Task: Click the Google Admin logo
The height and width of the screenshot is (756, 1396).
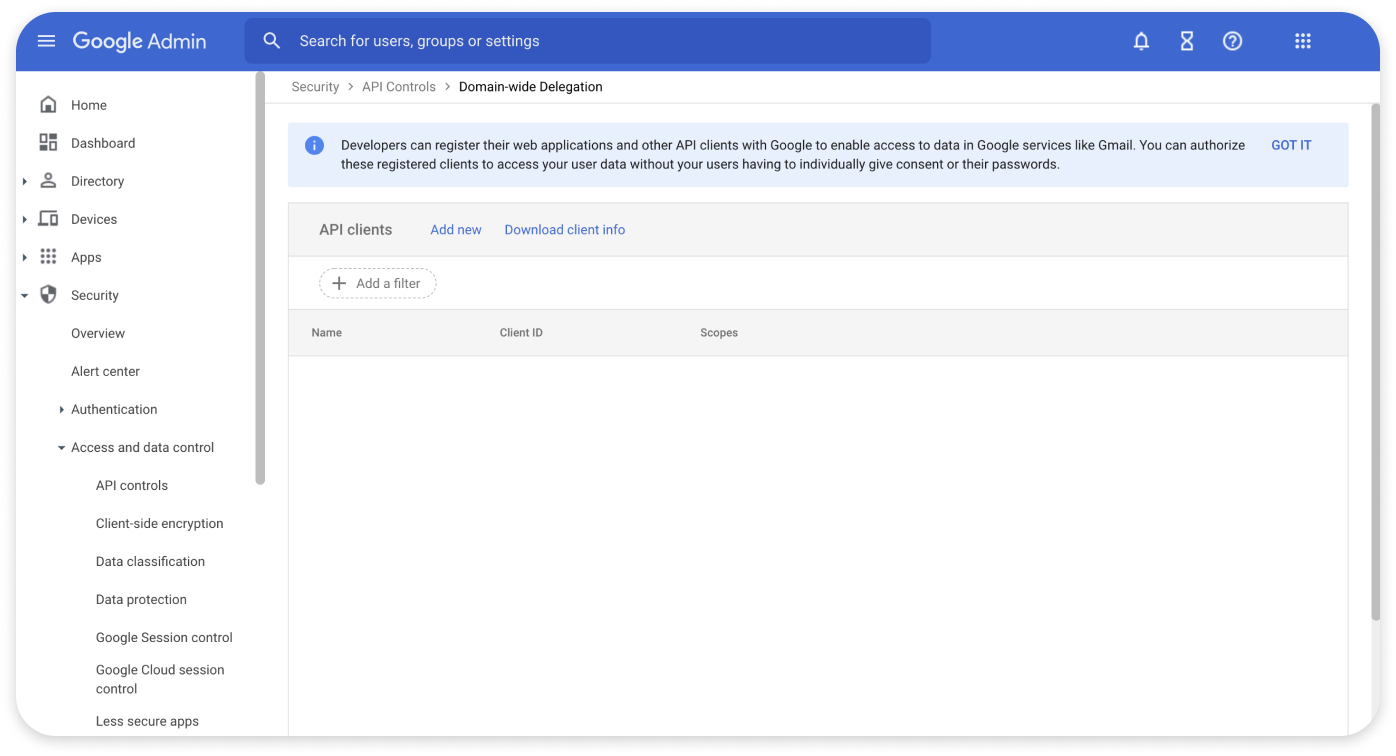Action: point(139,41)
